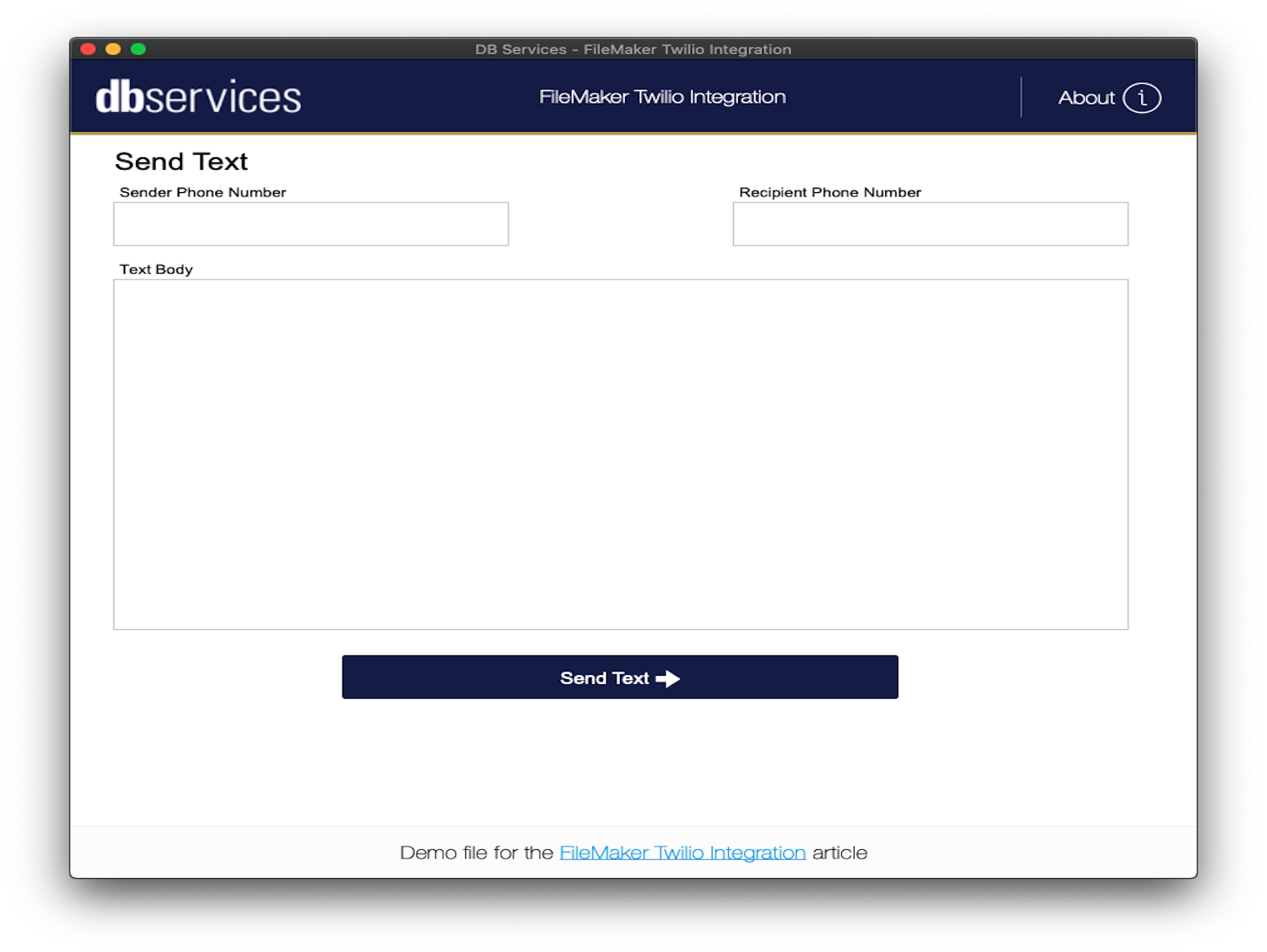Minimize the window using yellow button
1267x952 pixels.
[113, 49]
